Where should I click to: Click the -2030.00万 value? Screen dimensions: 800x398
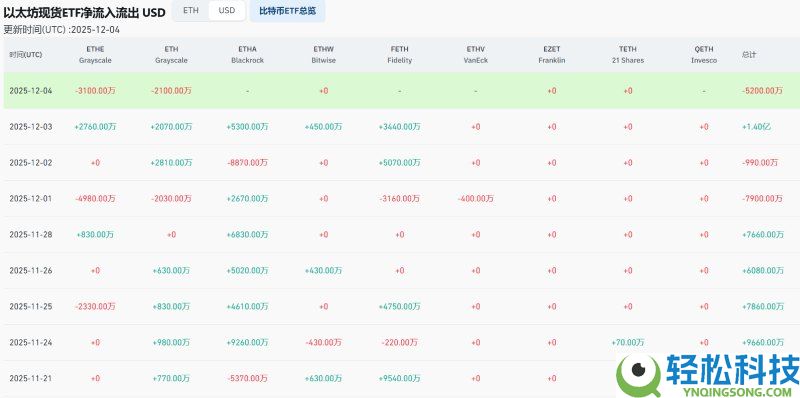pyautogui.click(x=171, y=198)
